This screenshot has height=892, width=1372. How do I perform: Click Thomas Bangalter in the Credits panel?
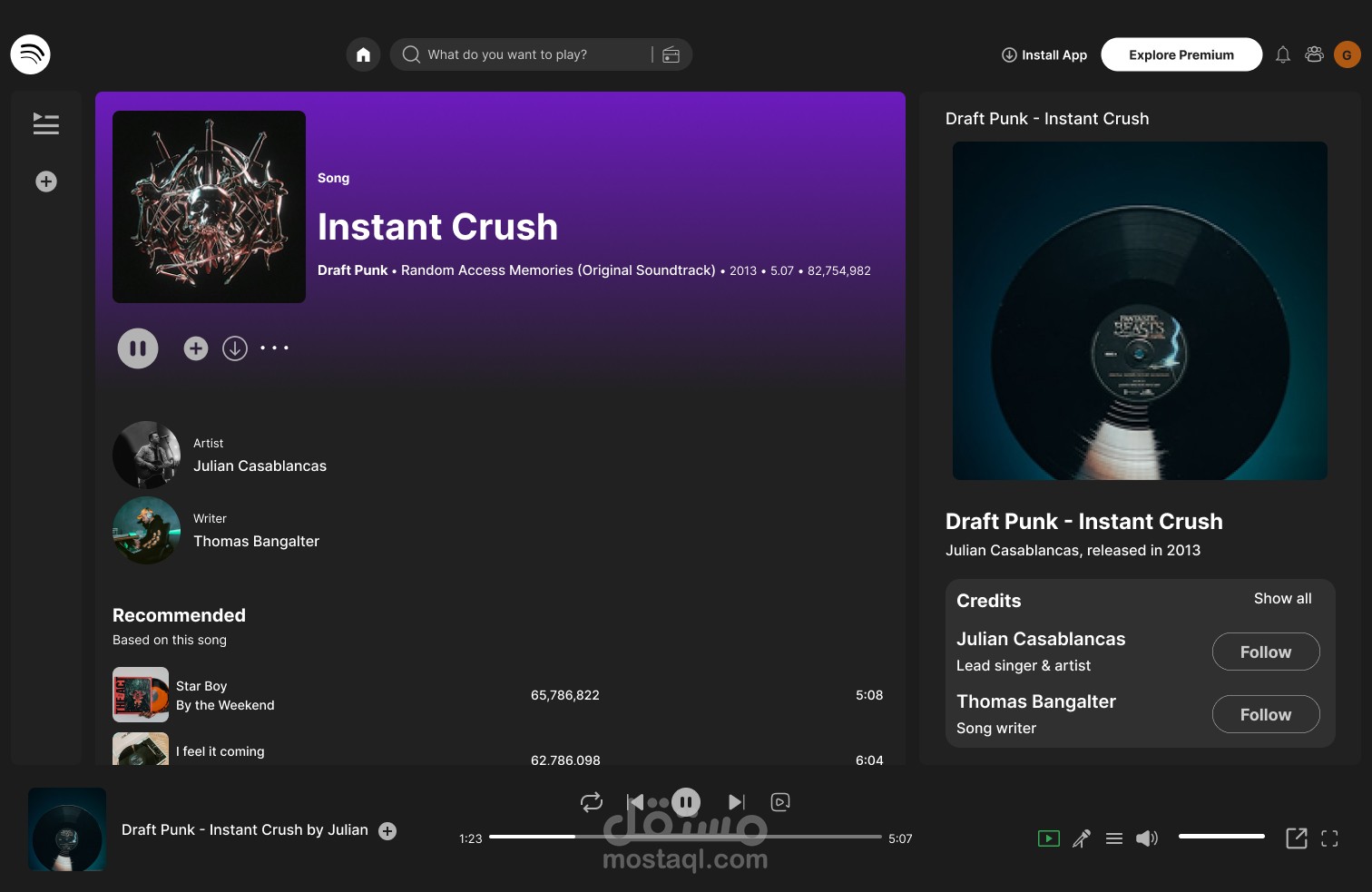[x=1036, y=701]
